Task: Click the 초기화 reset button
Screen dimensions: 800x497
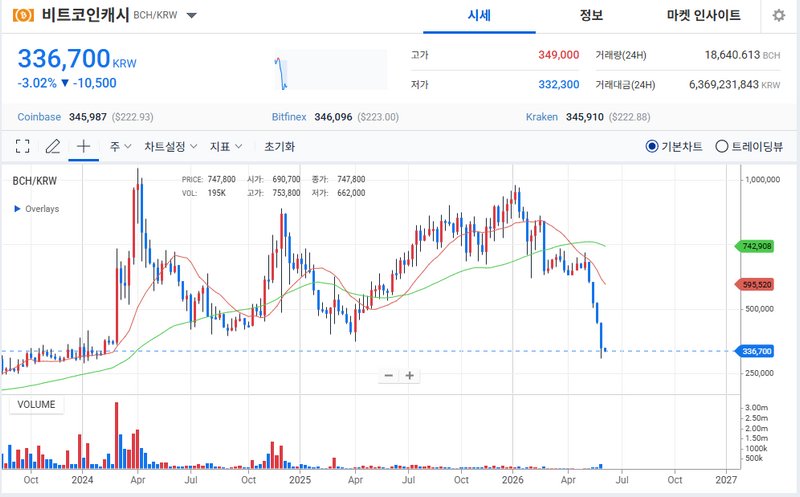Action: 279,147
